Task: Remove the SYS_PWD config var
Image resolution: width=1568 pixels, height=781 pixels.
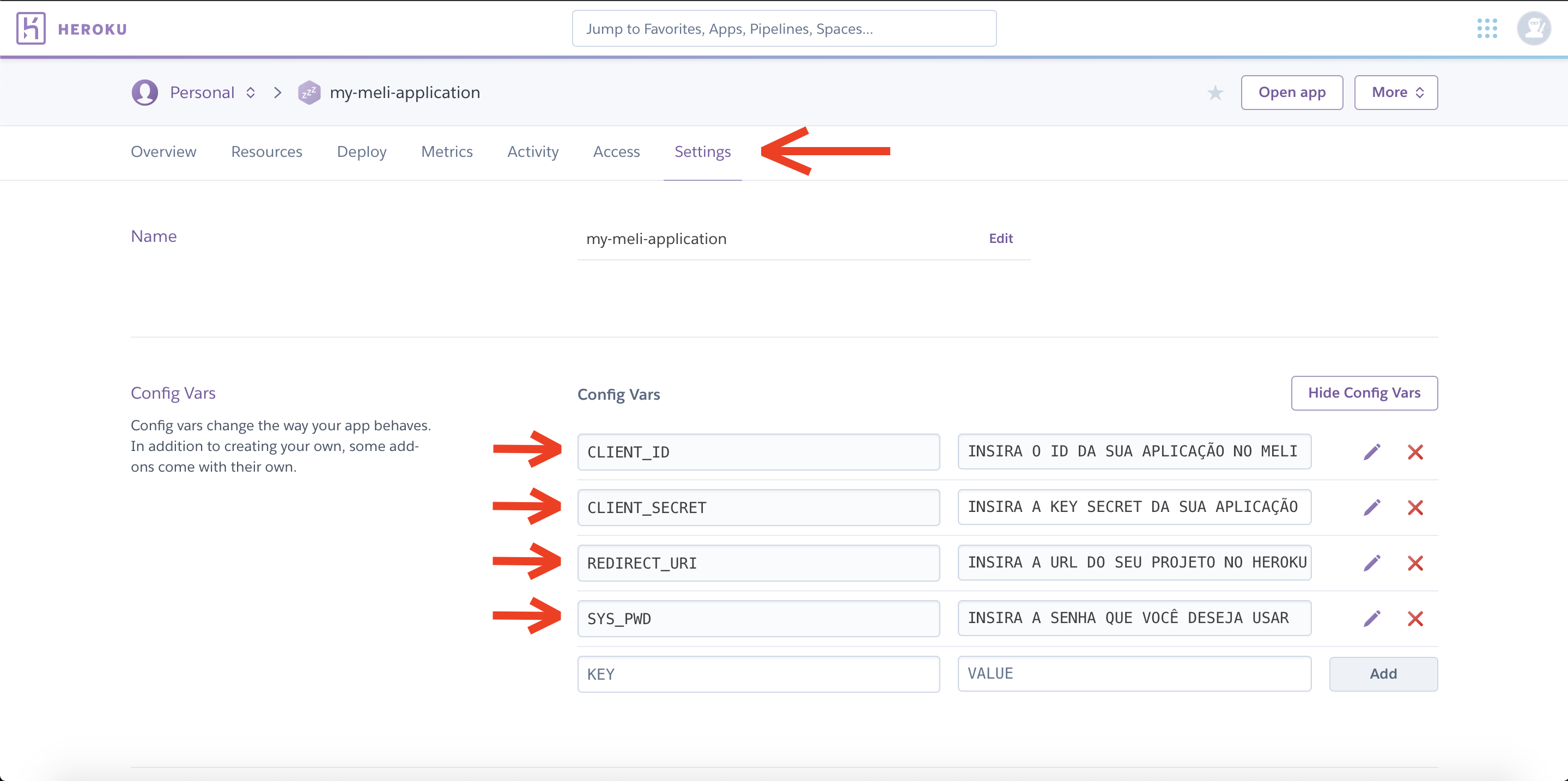Action: coord(1414,619)
